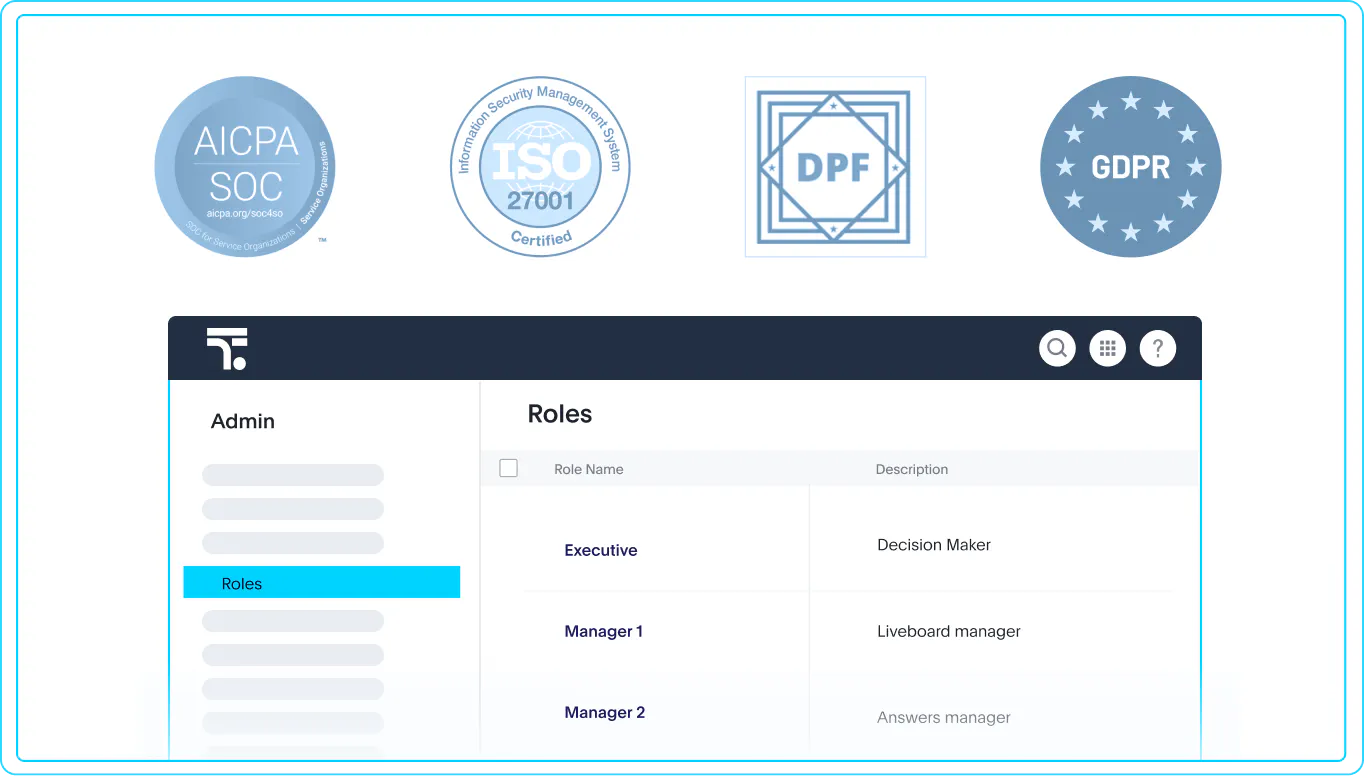
Task: Tick the select-all checkbox beside Role Name
Action: coord(508,468)
